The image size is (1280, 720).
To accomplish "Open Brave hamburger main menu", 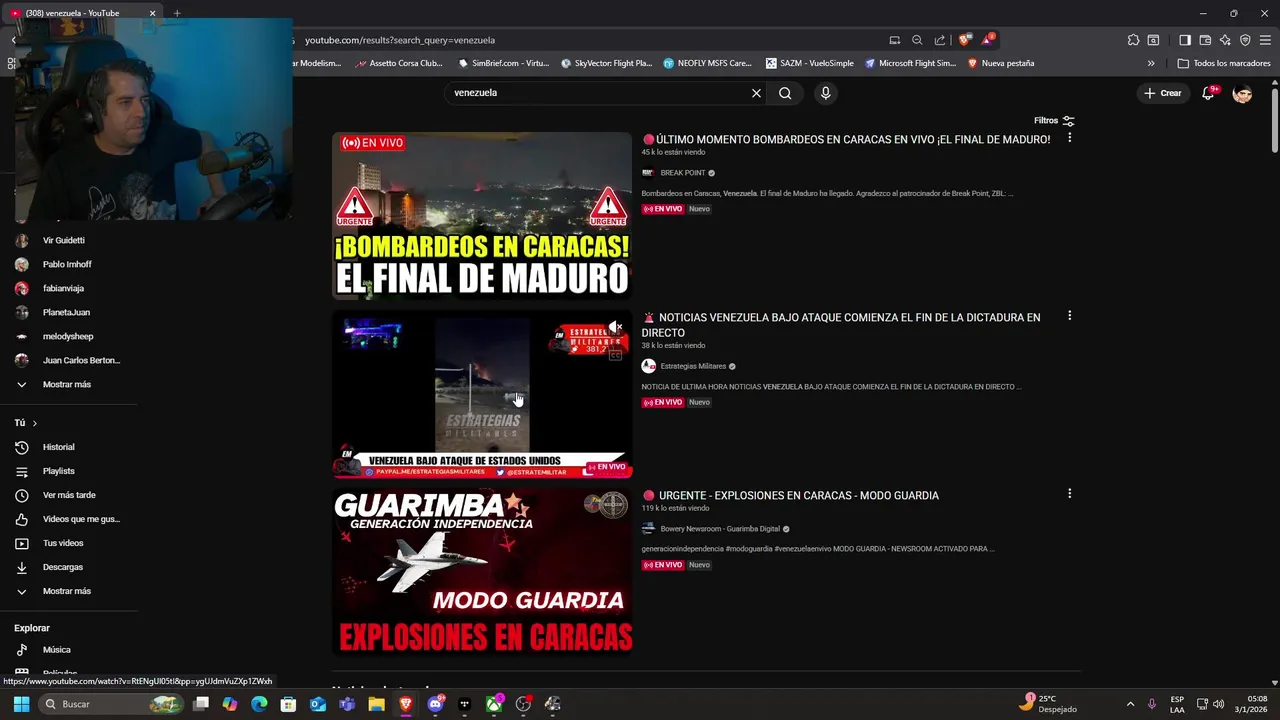I will 1265,40.
